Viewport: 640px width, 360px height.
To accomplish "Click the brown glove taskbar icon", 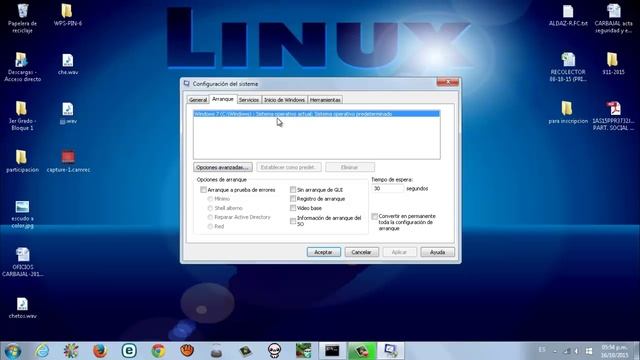I will 187,351.
